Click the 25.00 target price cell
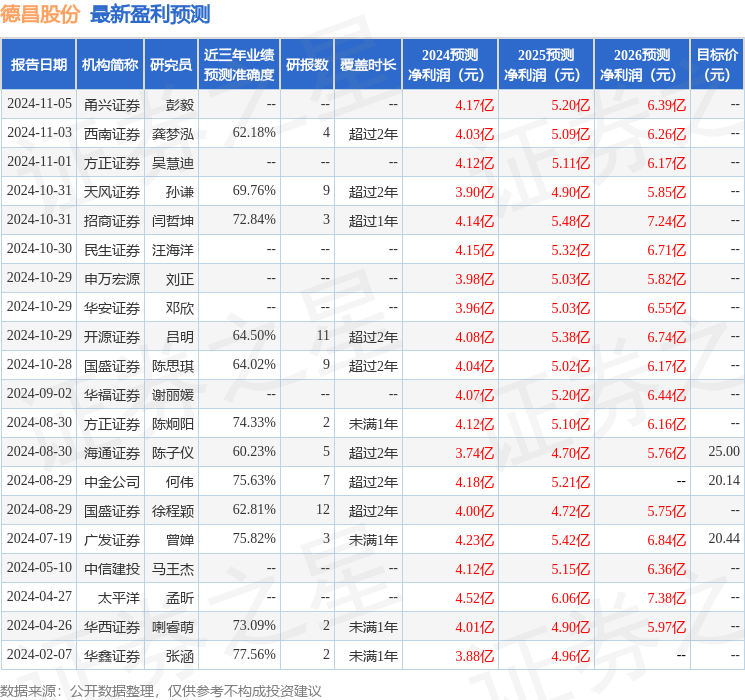This screenshot has width=745, height=700. pyautogui.click(x=723, y=453)
